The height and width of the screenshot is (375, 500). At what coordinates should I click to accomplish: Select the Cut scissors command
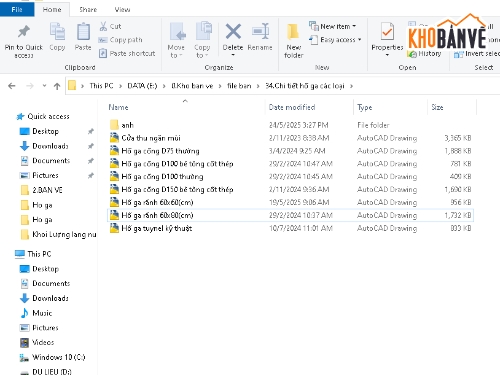coord(110,26)
